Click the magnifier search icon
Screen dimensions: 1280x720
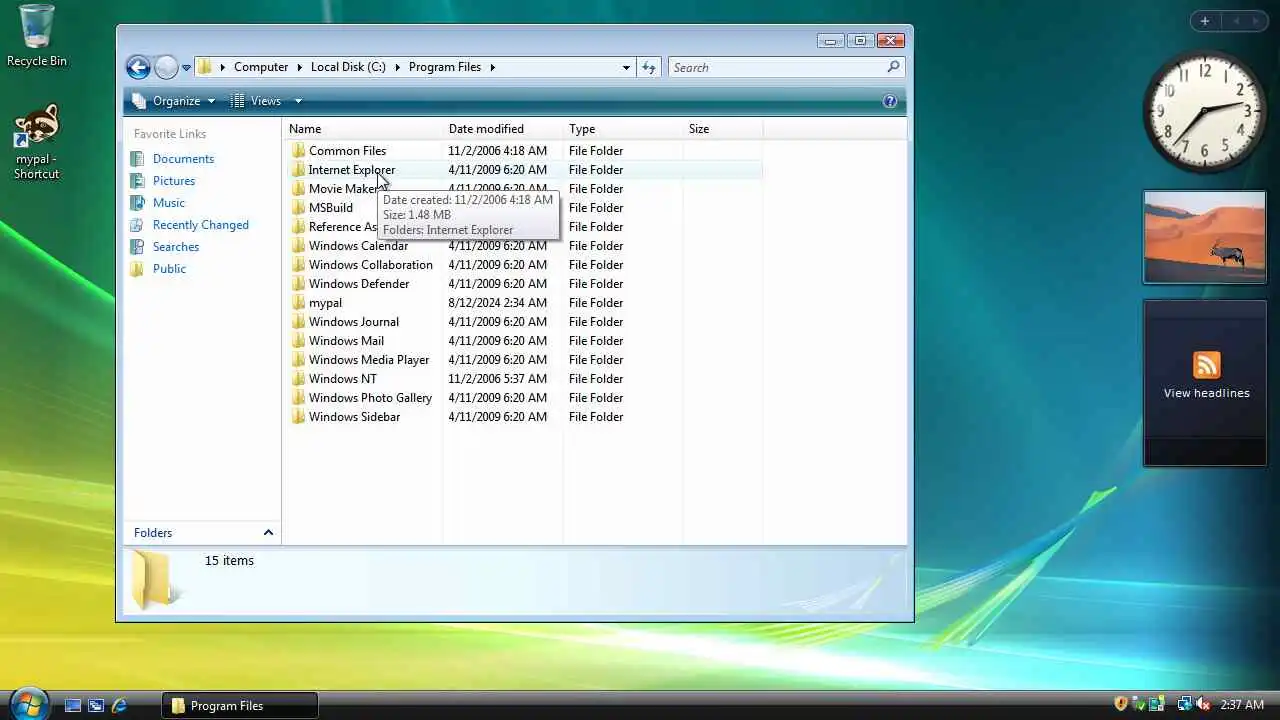coord(893,67)
